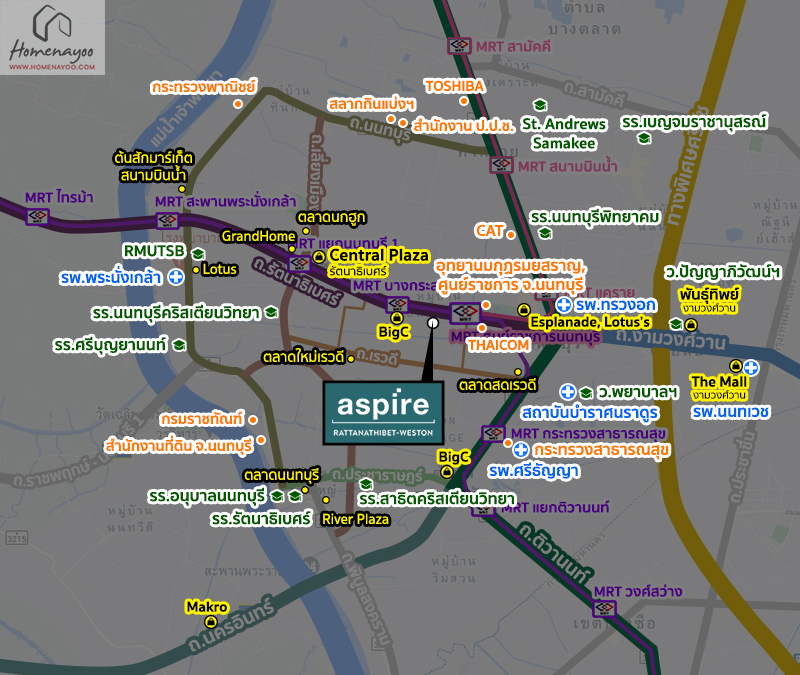Click the MRT สามัคคี station icon
This screenshot has height=675, width=800.
[x=459, y=46]
